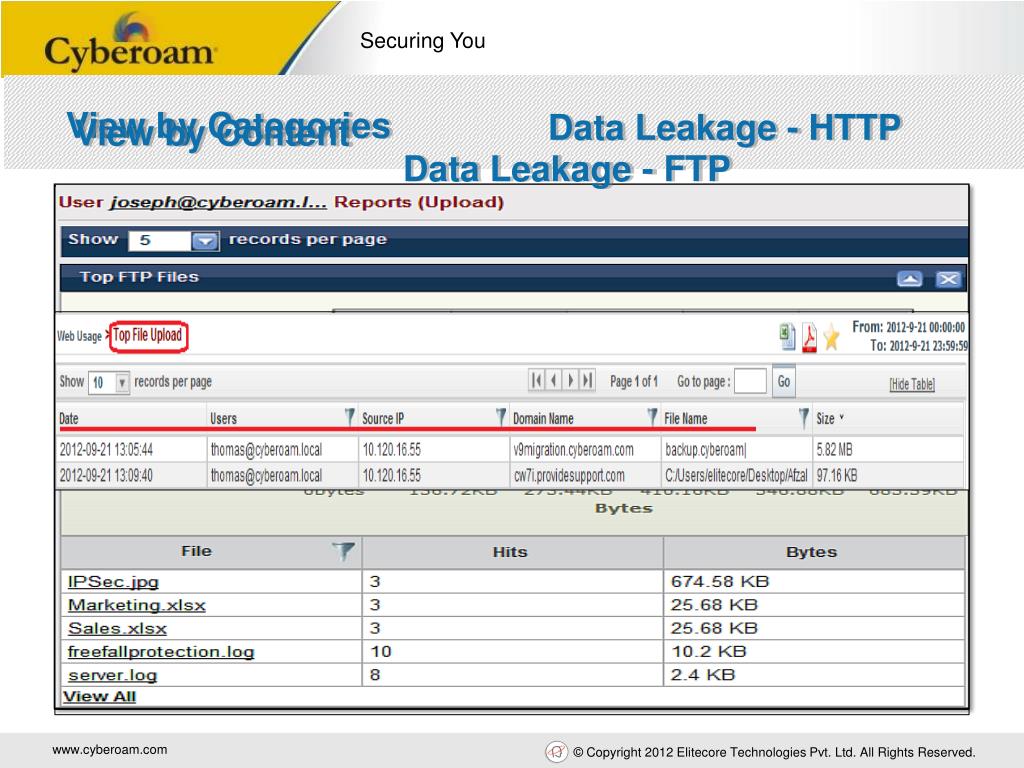Select Page 1 of 1 indicator text

point(633,381)
